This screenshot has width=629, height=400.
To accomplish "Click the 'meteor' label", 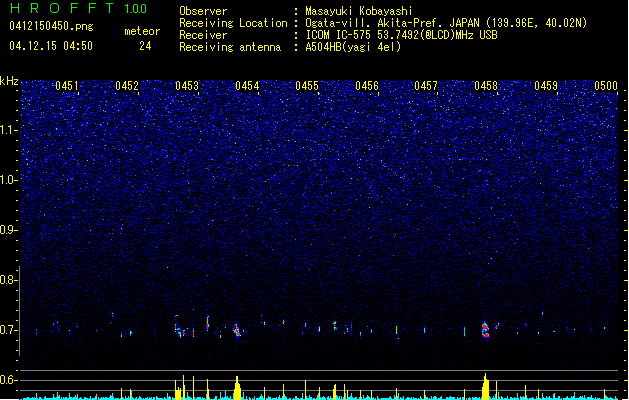I will (x=142, y=31).
